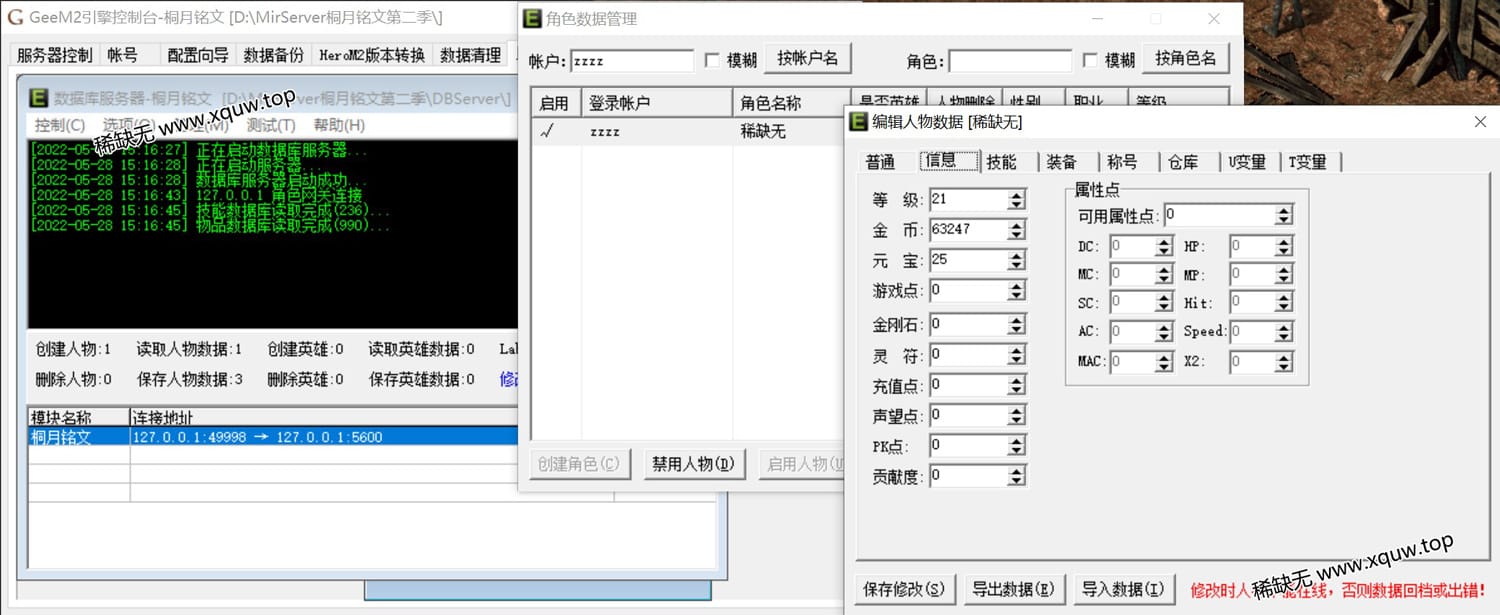Adjust the AC attribute spinner

(x=1164, y=331)
